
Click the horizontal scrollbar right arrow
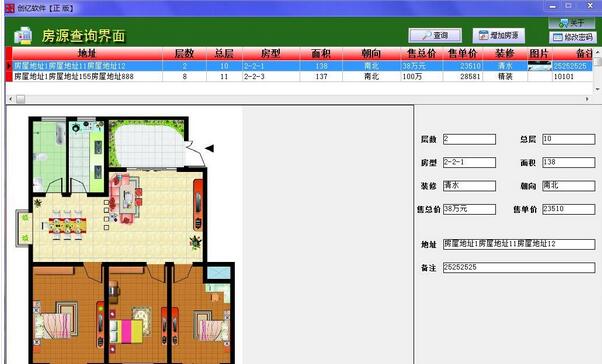point(587,99)
